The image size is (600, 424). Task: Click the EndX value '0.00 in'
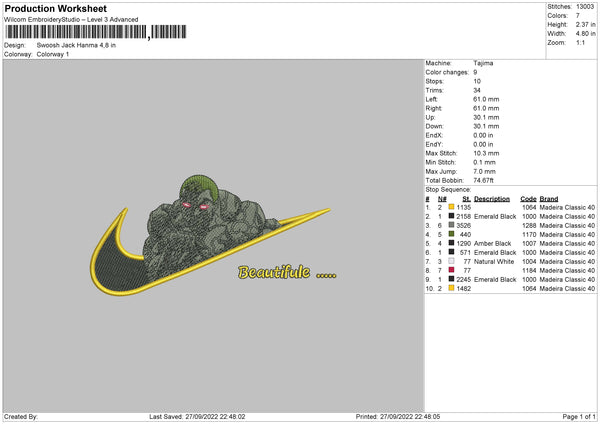[483, 135]
